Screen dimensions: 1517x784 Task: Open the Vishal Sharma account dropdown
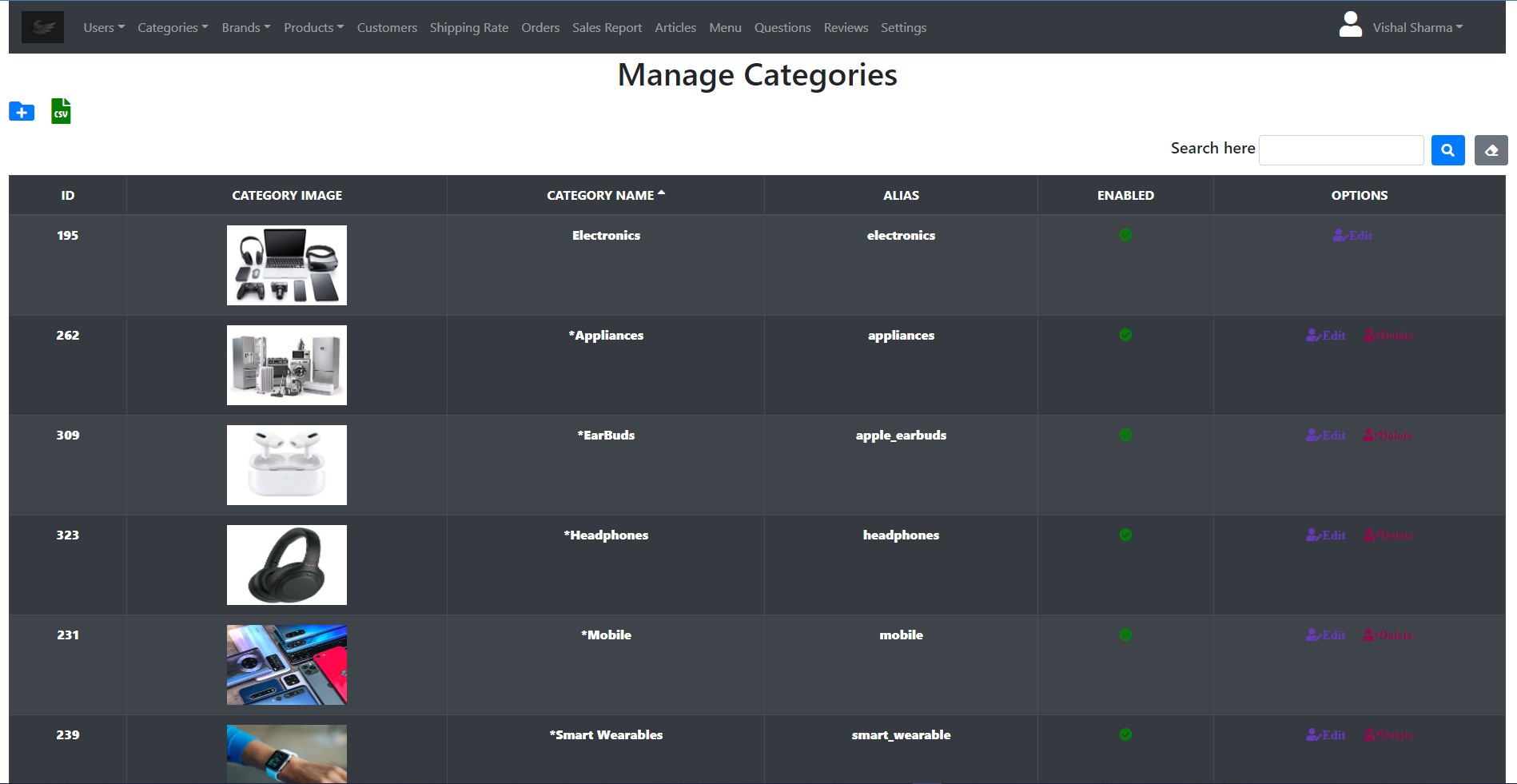coord(1415,26)
